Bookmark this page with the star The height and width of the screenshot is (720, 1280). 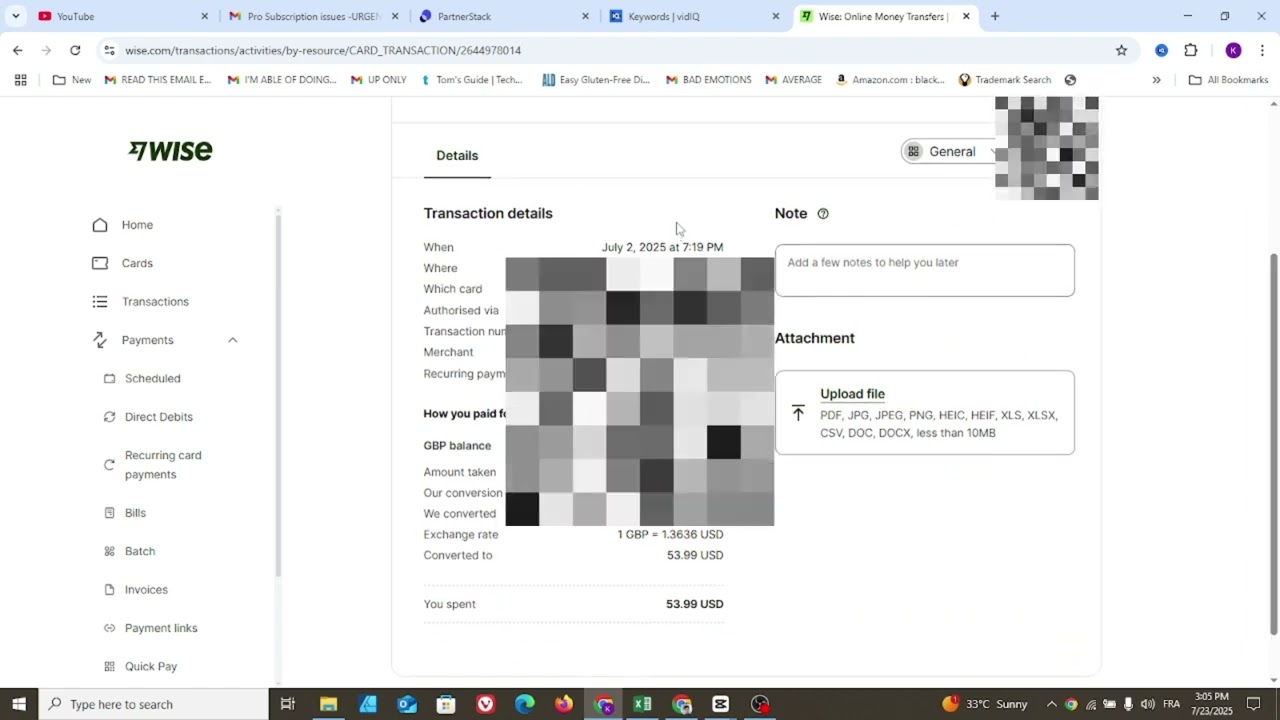pyautogui.click(x=1121, y=50)
